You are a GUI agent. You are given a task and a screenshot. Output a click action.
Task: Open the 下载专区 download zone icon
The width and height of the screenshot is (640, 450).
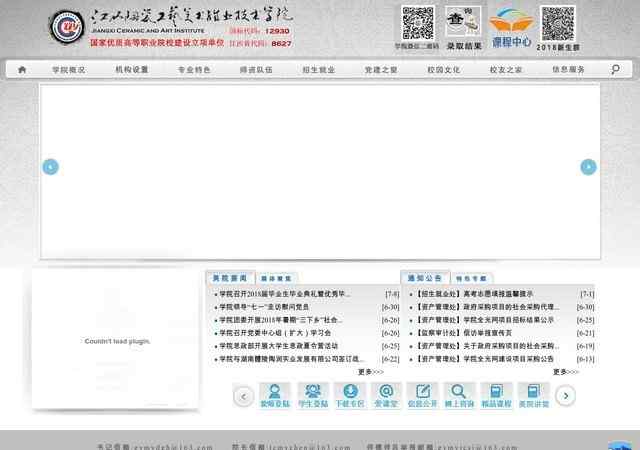[350, 395]
